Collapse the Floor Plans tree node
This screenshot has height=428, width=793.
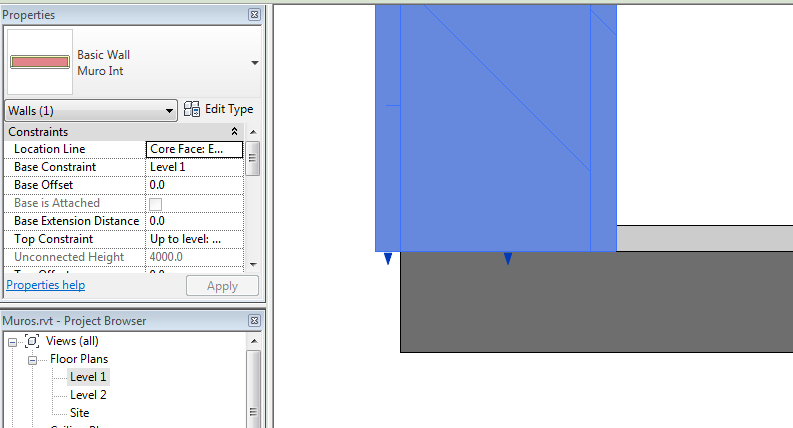click(x=32, y=360)
